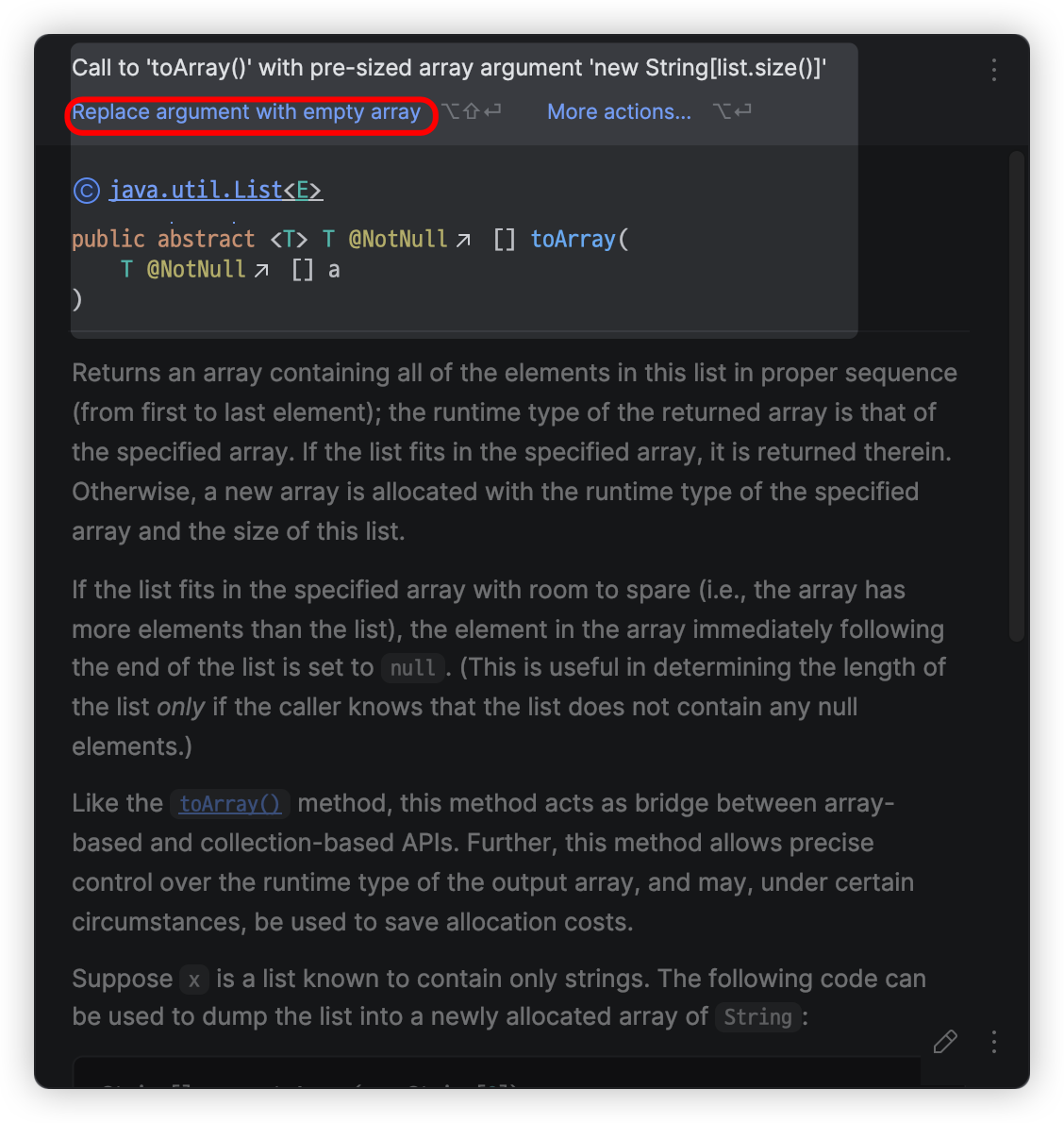Click the x code chip in the Suppose sentence
Viewport: 1064px width, 1123px height.
[x=193, y=980]
